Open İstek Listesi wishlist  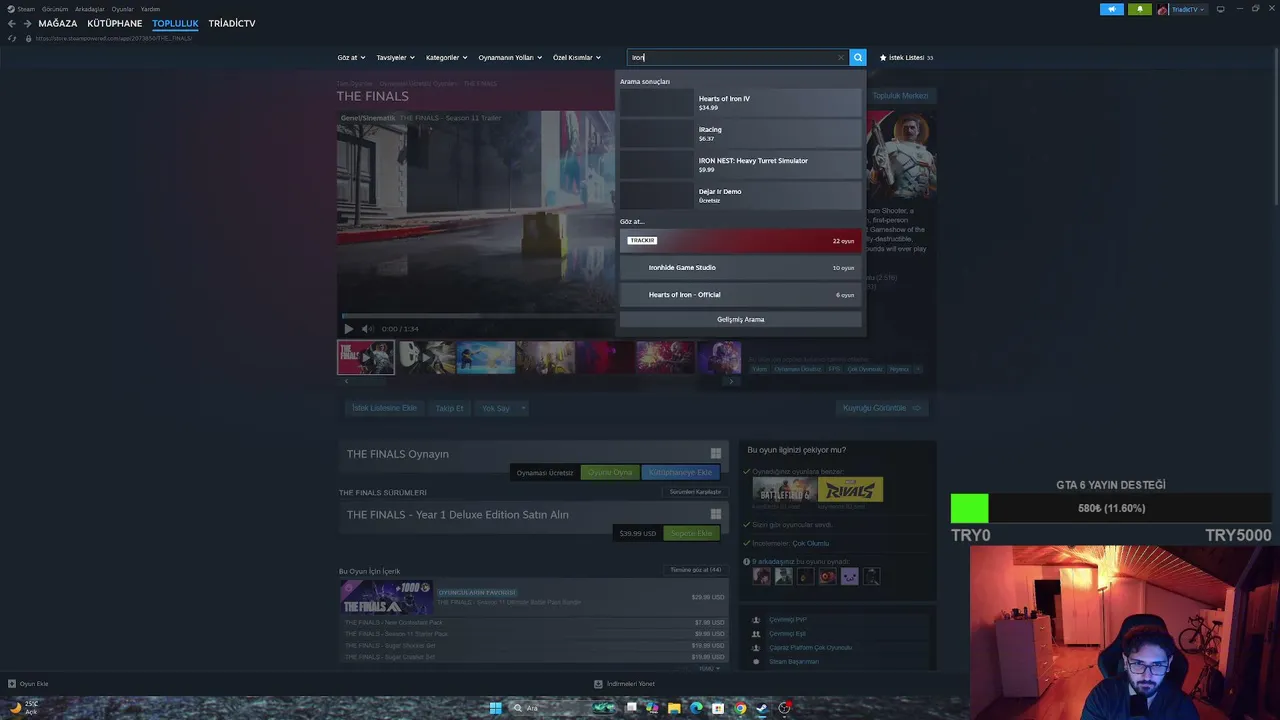906,58
